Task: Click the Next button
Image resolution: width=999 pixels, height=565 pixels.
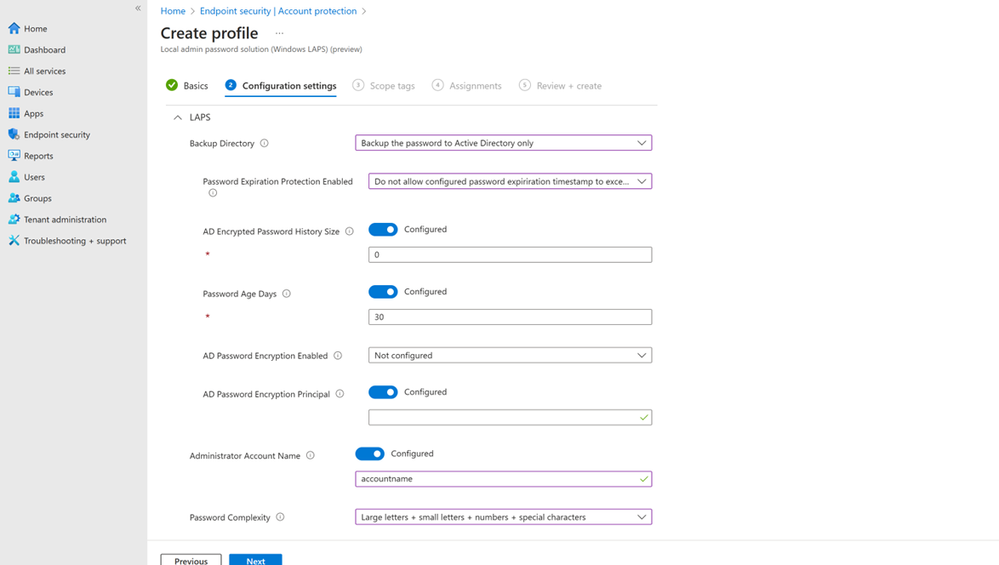Action: pyautogui.click(x=255, y=560)
